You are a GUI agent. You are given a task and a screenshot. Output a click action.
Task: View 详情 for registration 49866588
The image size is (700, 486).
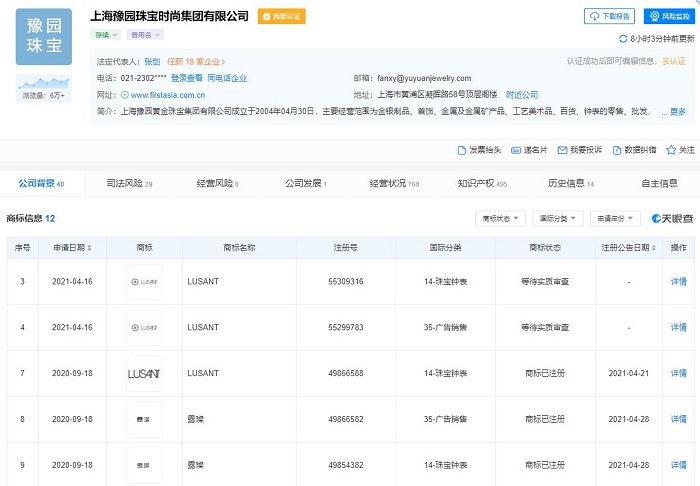(679, 374)
